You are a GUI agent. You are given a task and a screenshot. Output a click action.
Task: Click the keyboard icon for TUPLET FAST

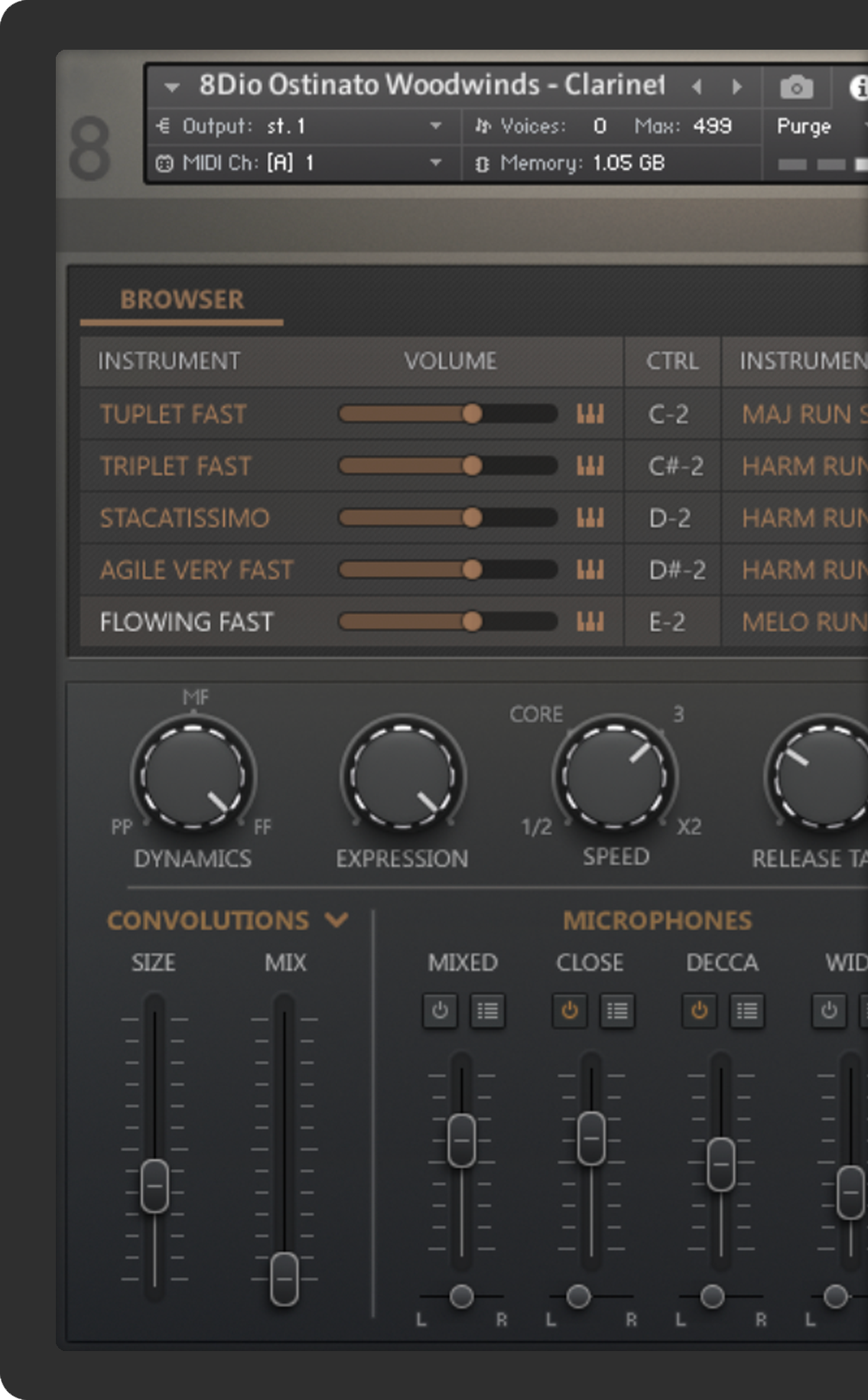pos(590,414)
